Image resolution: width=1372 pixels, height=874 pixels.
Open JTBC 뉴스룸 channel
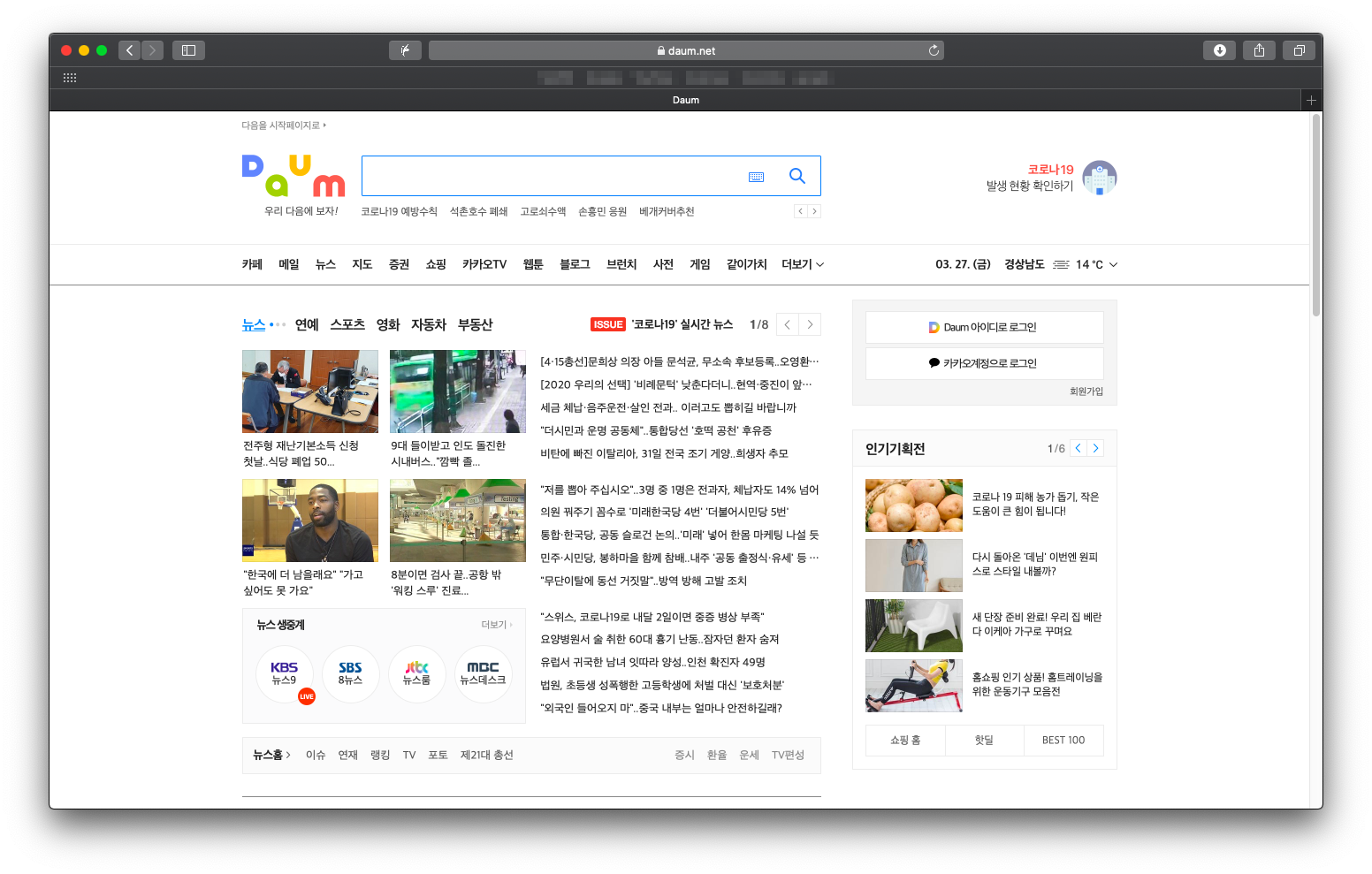pos(416,673)
